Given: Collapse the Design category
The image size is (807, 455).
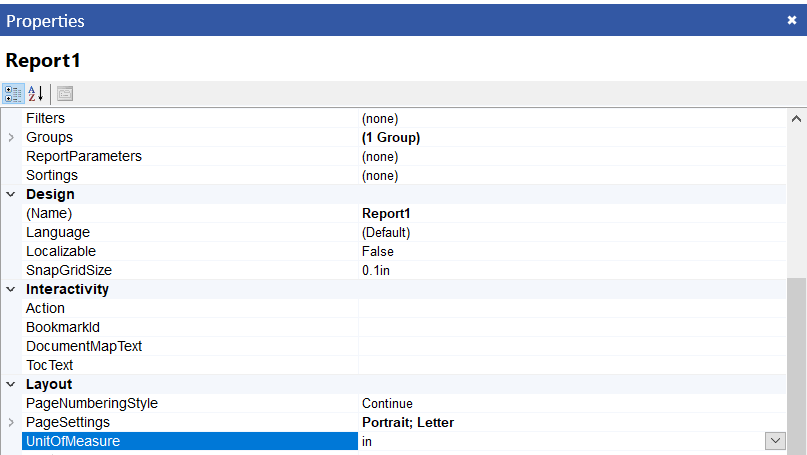Looking at the screenshot, I should pos(11,195).
